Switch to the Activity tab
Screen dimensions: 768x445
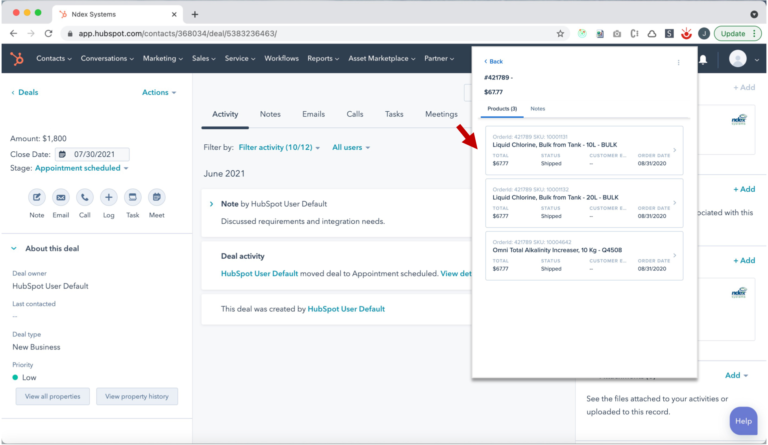point(225,114)
